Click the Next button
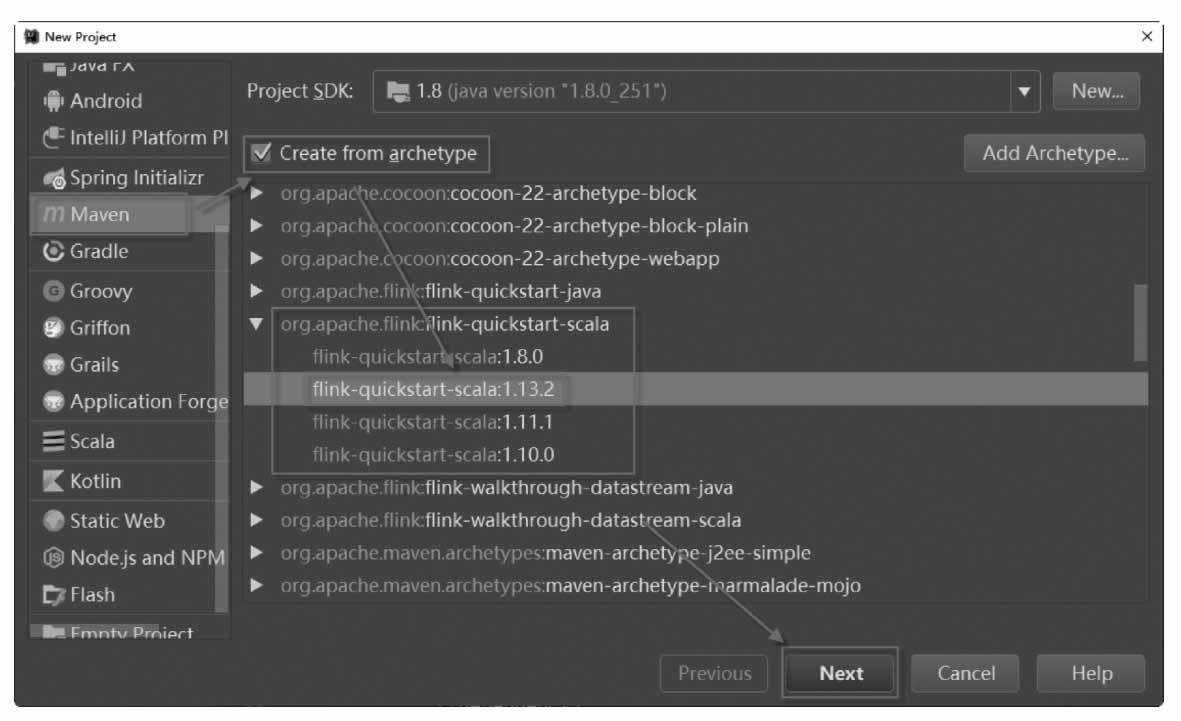 [x=841, y=673]
